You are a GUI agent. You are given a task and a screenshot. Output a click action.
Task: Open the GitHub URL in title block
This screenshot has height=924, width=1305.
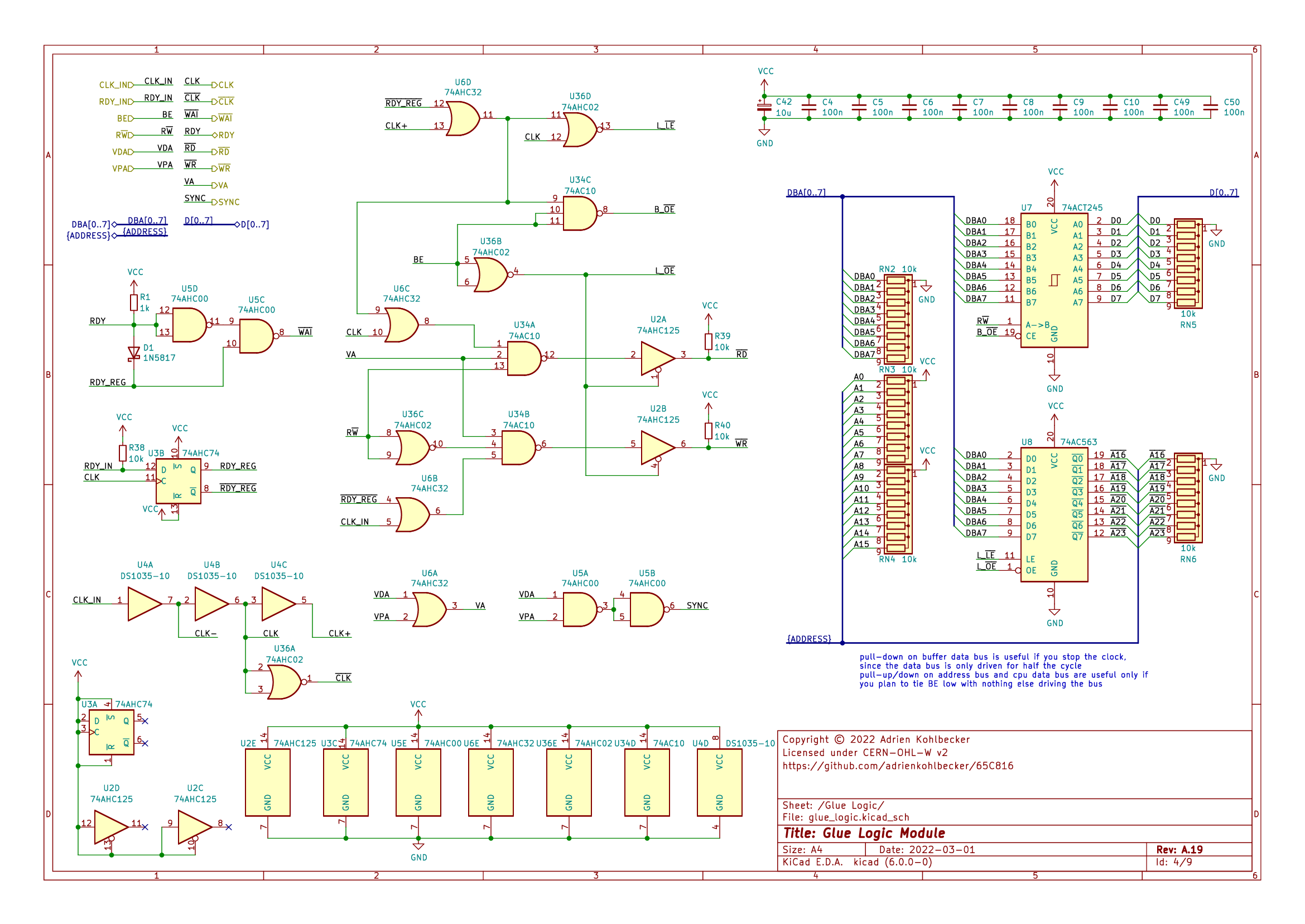898,766
